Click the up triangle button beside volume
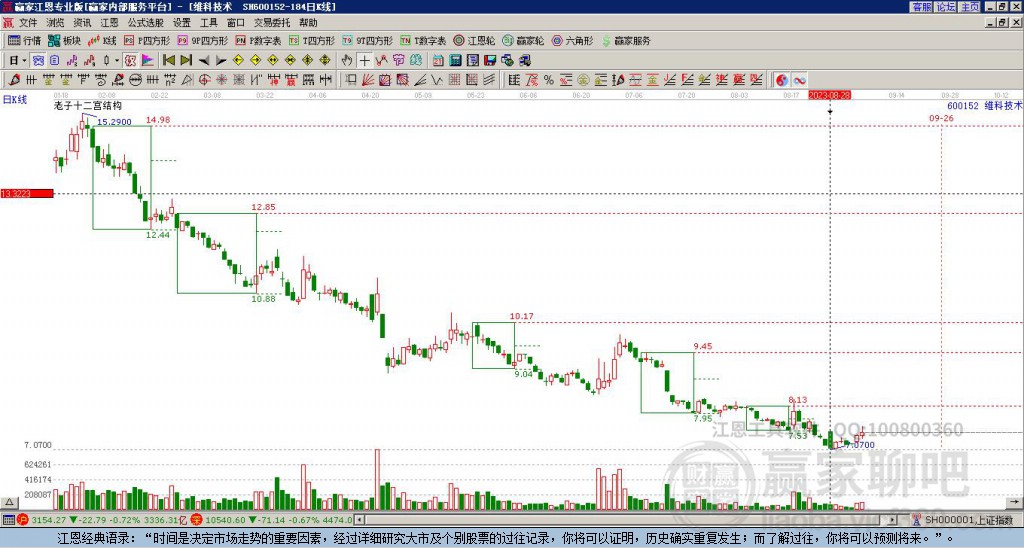The width and height of the screenshot is (1024, 548). tap(9, 502)
